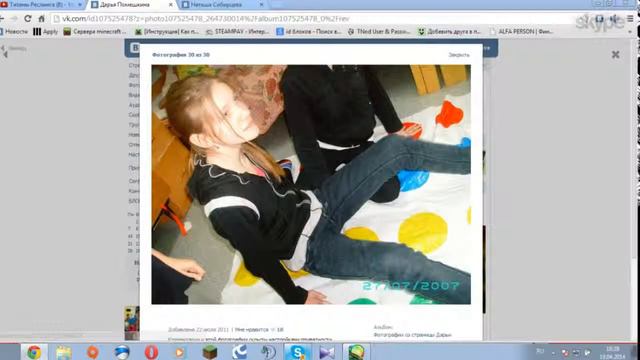
Task: Close the YouTube tab
Action: (x=80, y=4)
